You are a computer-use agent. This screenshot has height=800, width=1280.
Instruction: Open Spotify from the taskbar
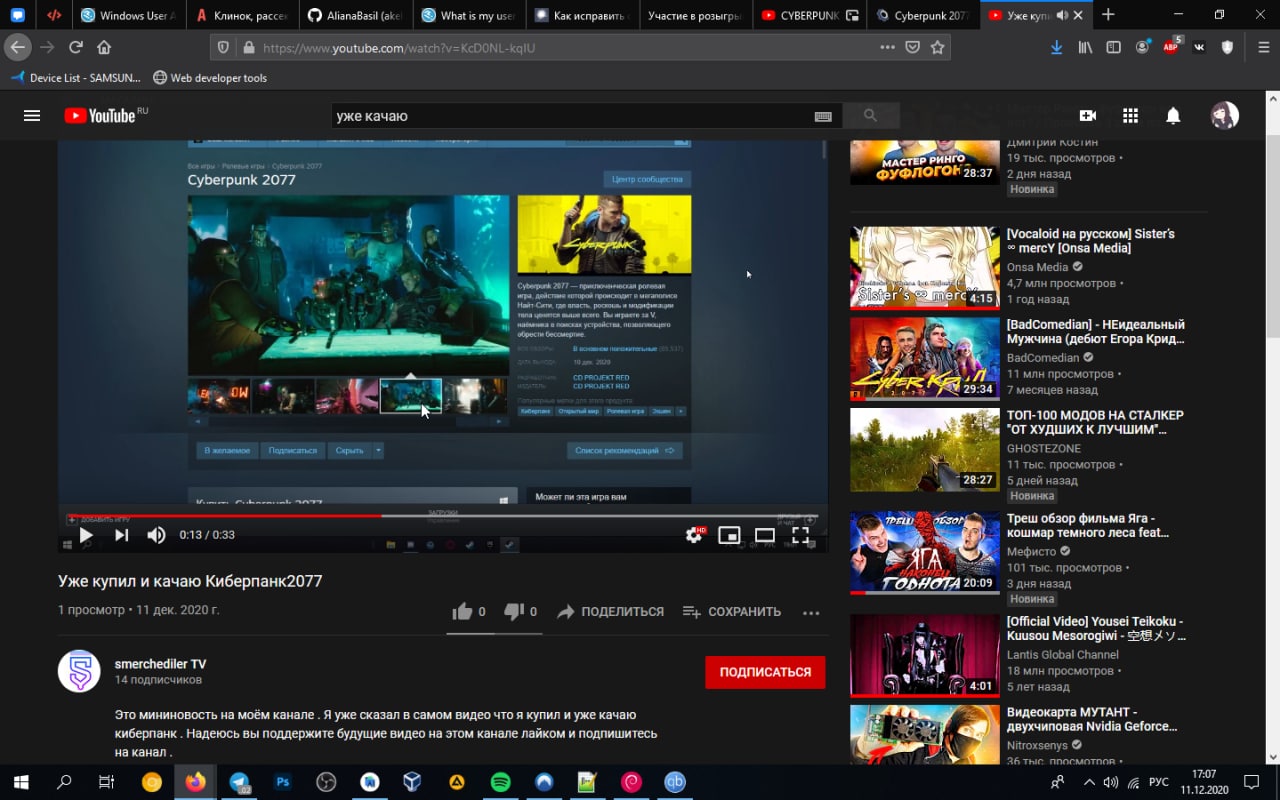tap(501, 782)
